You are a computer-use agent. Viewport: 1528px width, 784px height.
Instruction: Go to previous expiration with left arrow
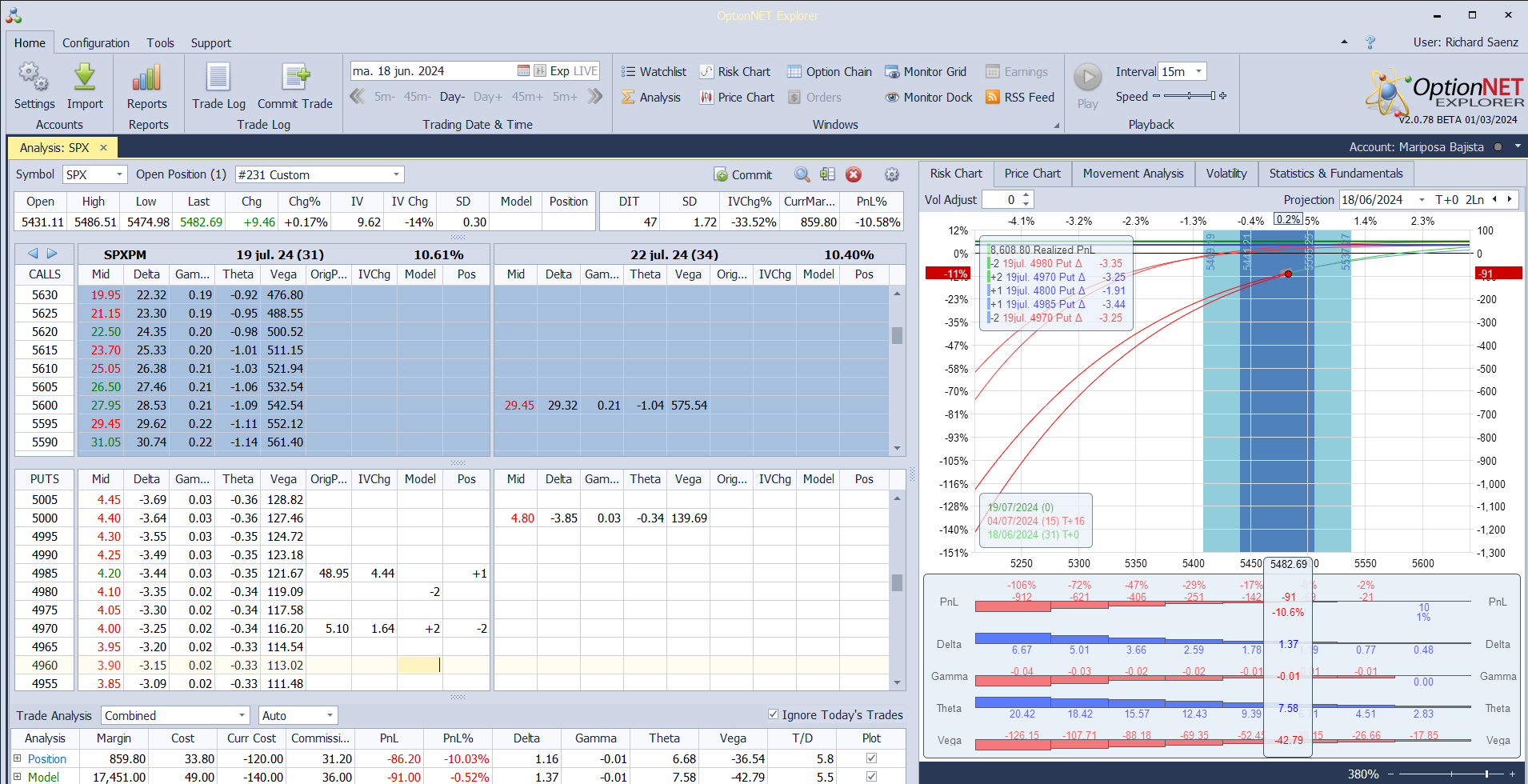pyautogui.click(x=33, y=254)
